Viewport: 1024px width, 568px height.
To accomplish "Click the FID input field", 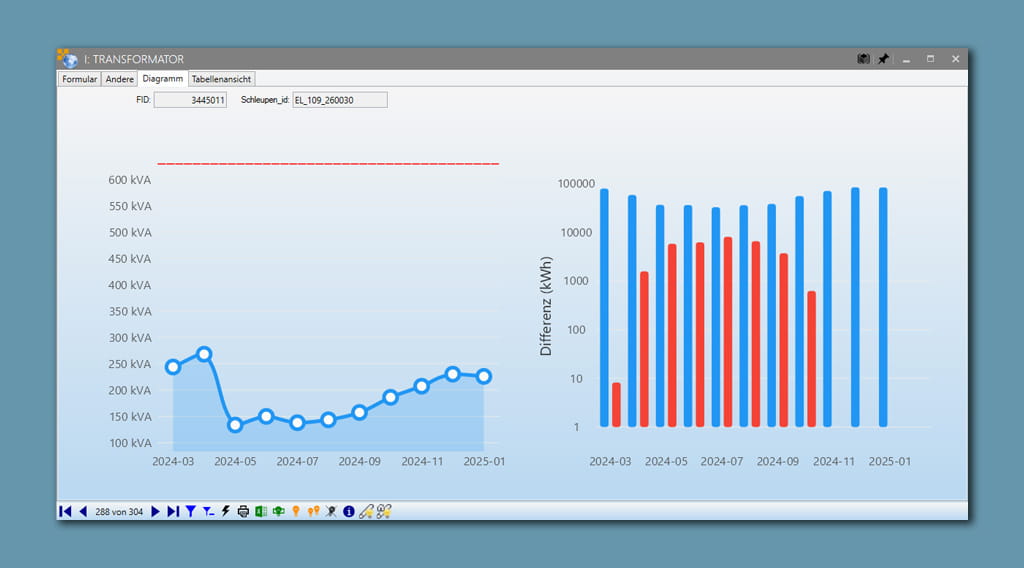I will pyautogui.click(x=190, y=100).
